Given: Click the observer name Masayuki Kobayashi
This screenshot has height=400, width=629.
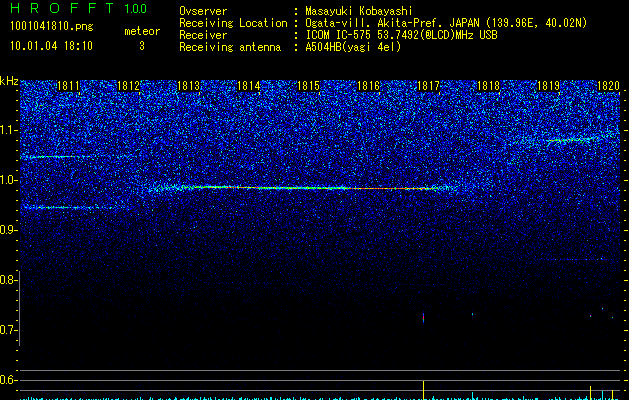Looking at the screenshot, I should tap(359, 11).
